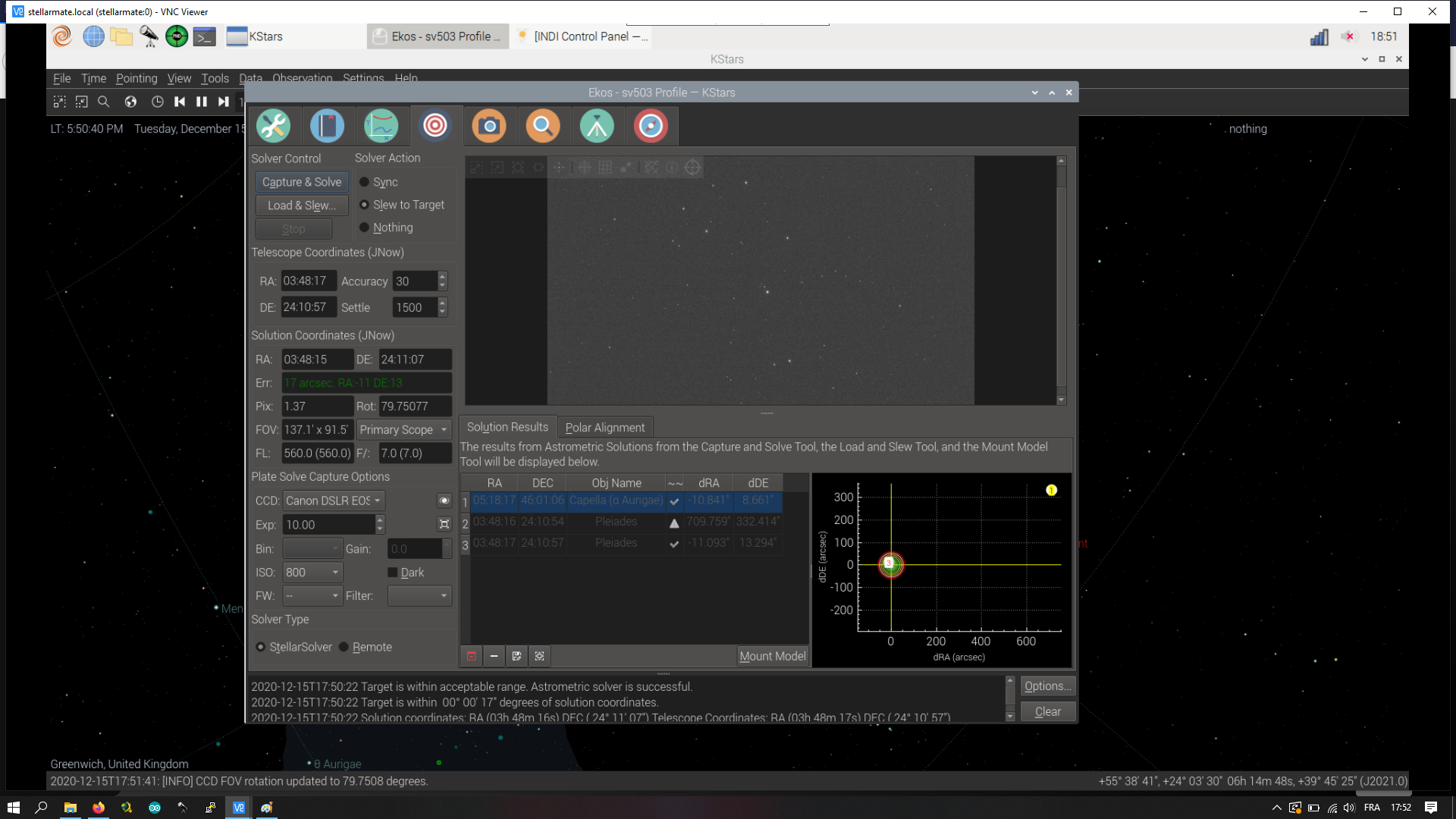1456x819 pixels.
Task: Click the image viewer vertical scrollbar
Action: tap(1061, 281)
